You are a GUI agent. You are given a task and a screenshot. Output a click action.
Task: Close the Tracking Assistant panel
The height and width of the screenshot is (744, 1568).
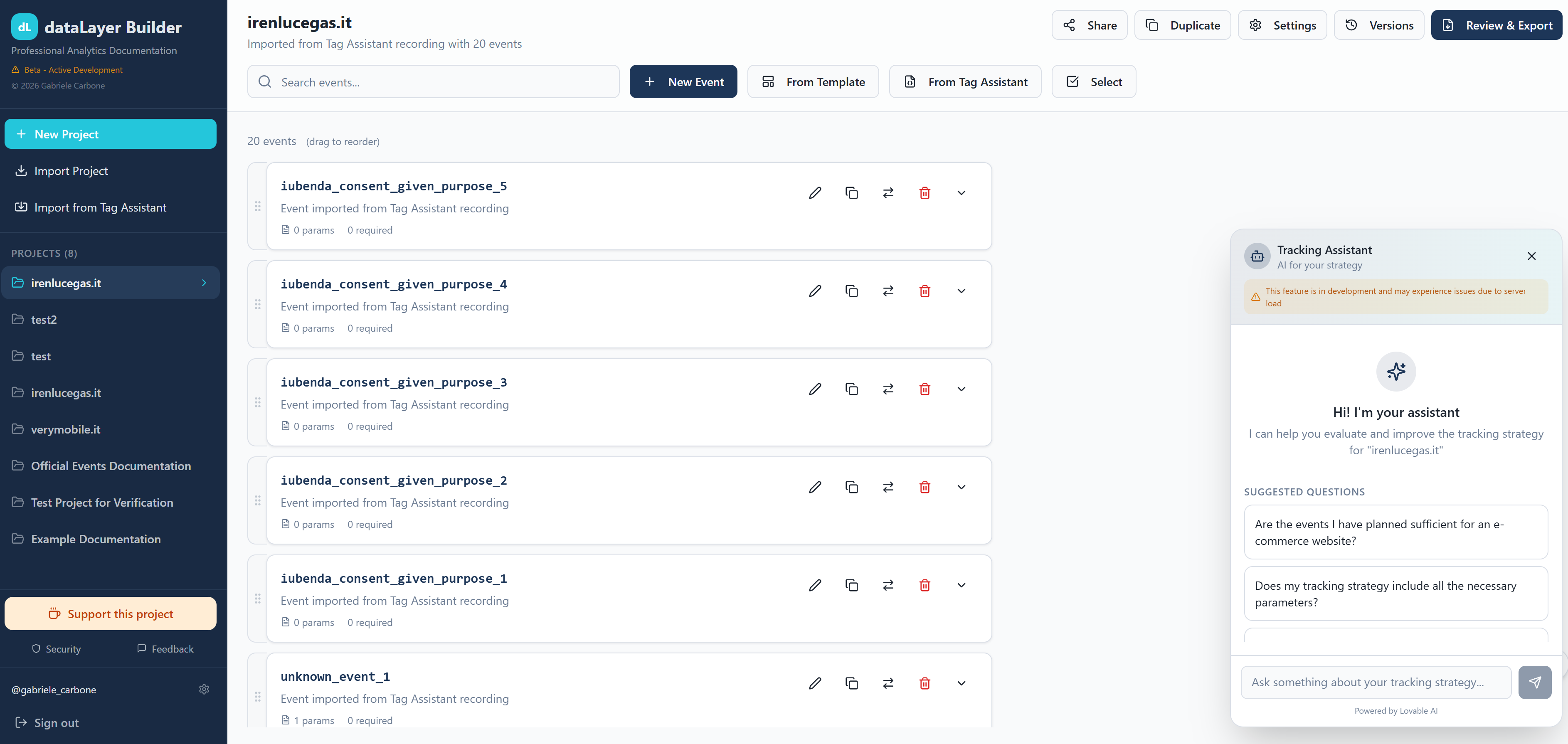click(1532, 256)
